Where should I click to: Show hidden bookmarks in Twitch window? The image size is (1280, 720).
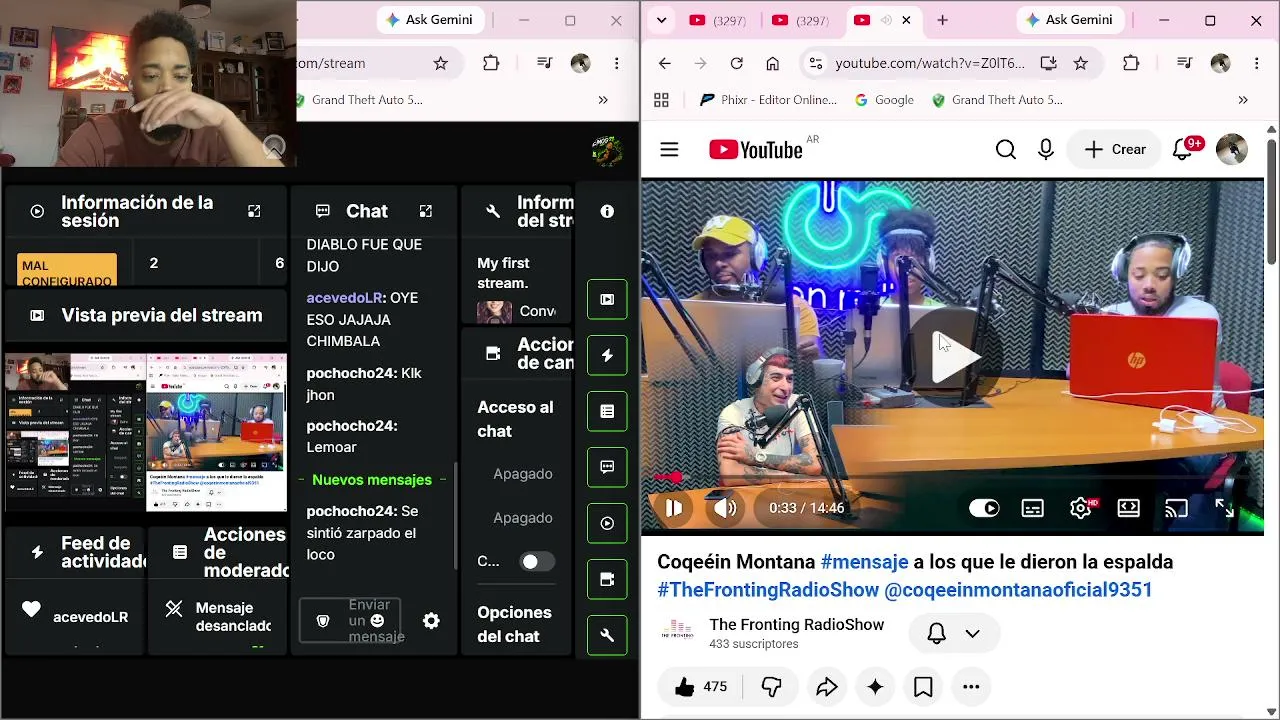[603, 100]
